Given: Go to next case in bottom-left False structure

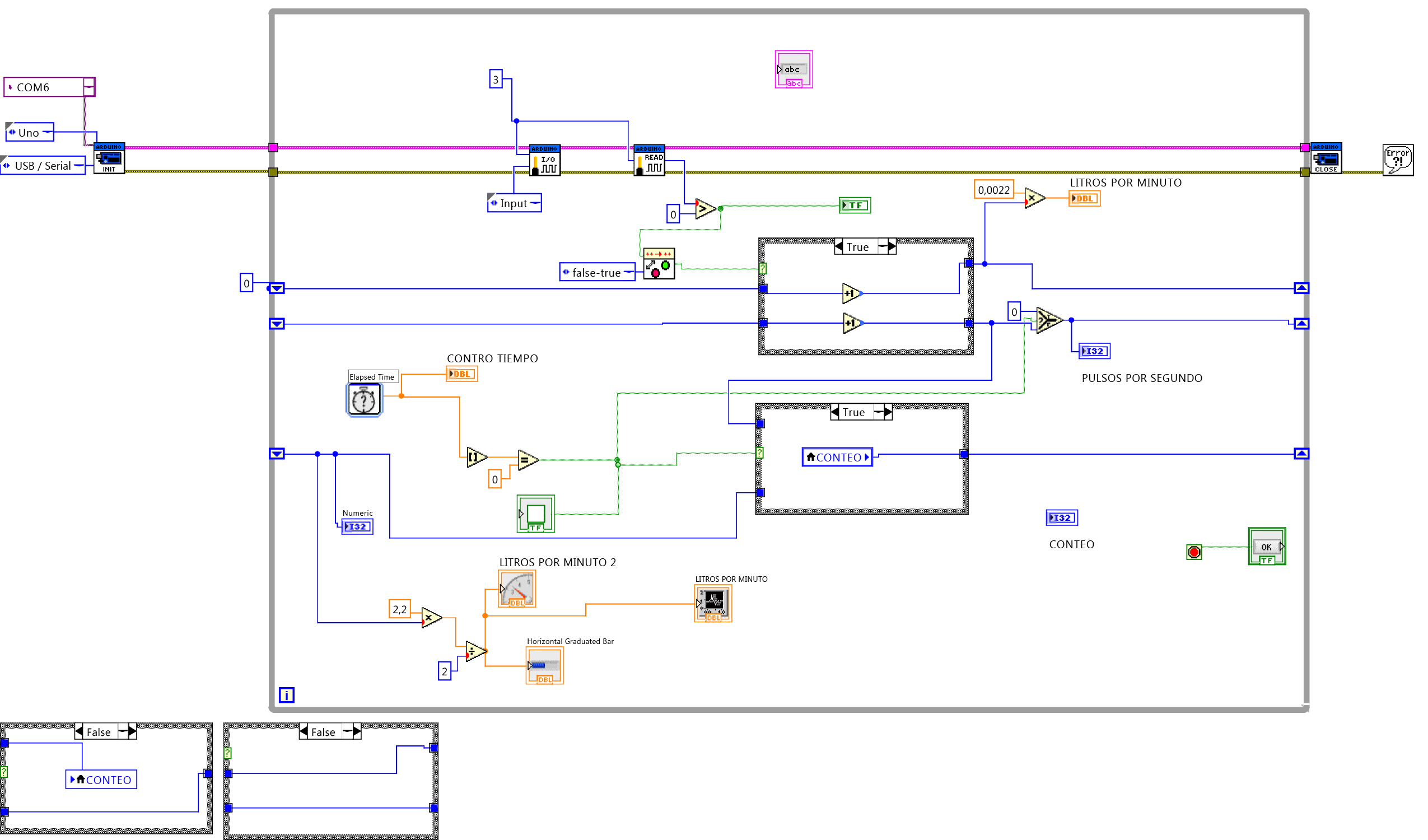Looking at the screenshot, I should pyautogui.click(x=133, y=732).
